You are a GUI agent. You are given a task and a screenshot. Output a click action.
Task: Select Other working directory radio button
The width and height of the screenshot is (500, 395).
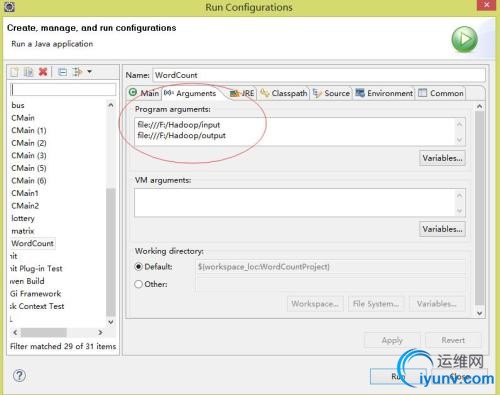coord(138,284)
